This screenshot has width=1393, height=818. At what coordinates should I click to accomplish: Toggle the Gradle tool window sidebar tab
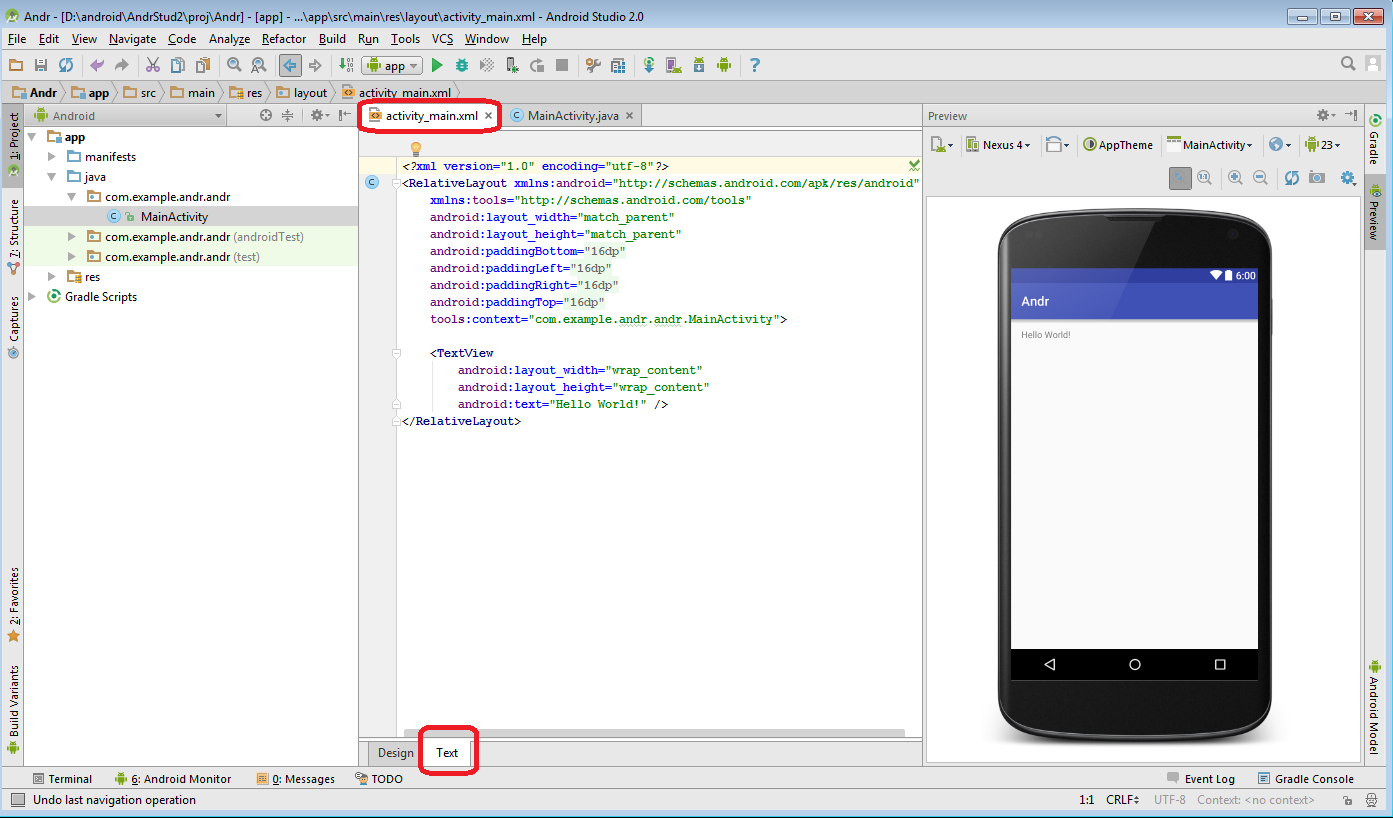coord(1375,138)
